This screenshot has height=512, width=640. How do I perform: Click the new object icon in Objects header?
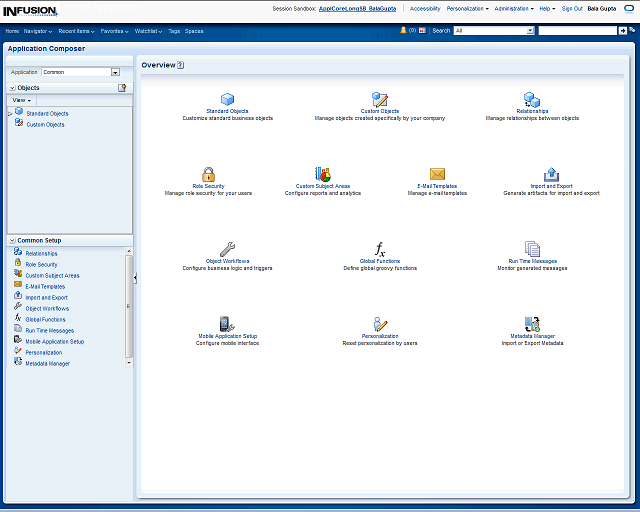click(x=122, y=88)
